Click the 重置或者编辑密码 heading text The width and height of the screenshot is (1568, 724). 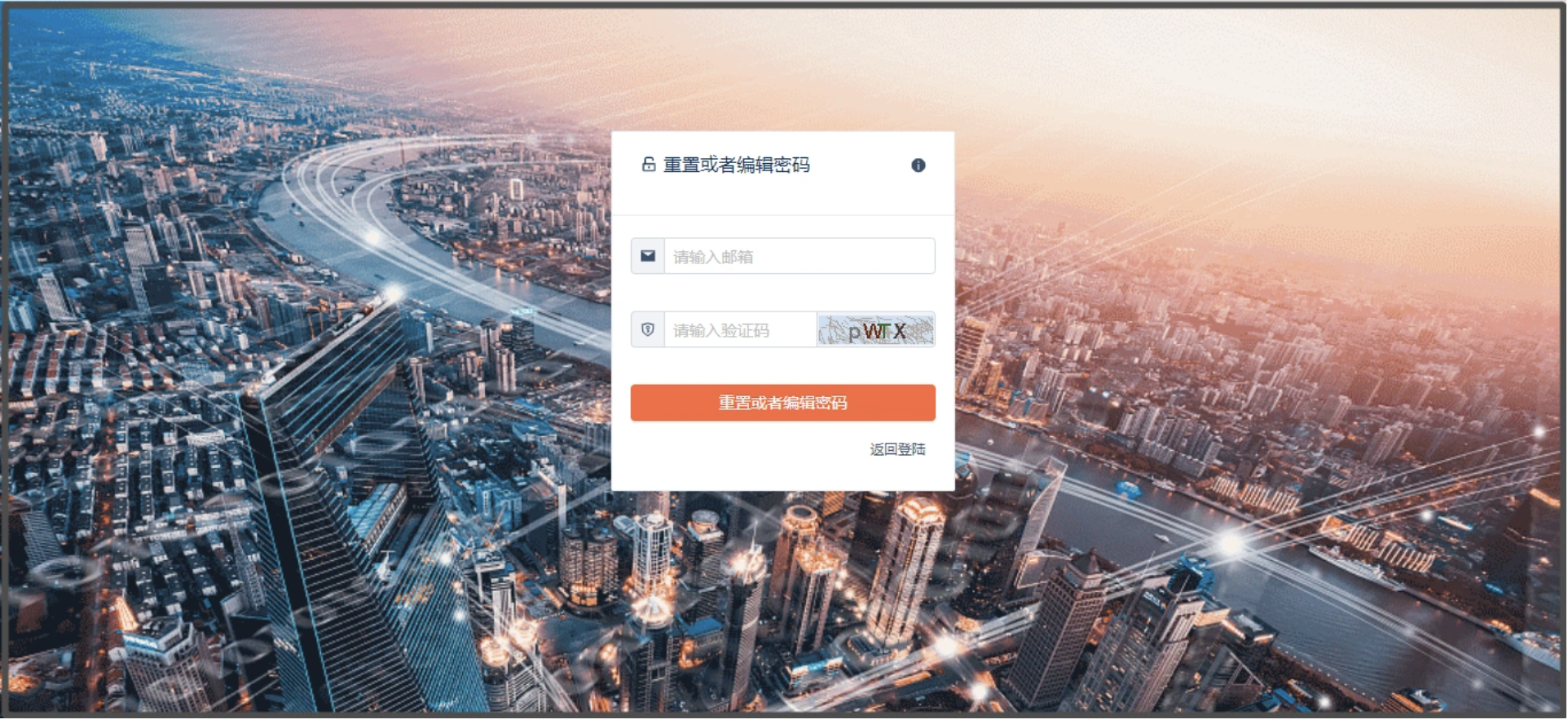737,166
